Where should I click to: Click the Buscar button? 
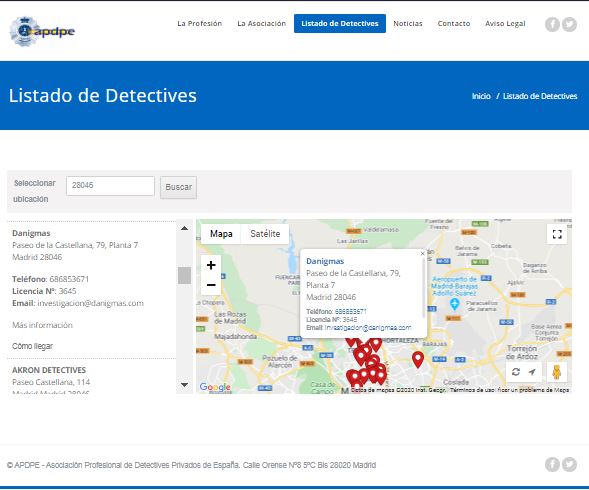[x=178, y=187]
